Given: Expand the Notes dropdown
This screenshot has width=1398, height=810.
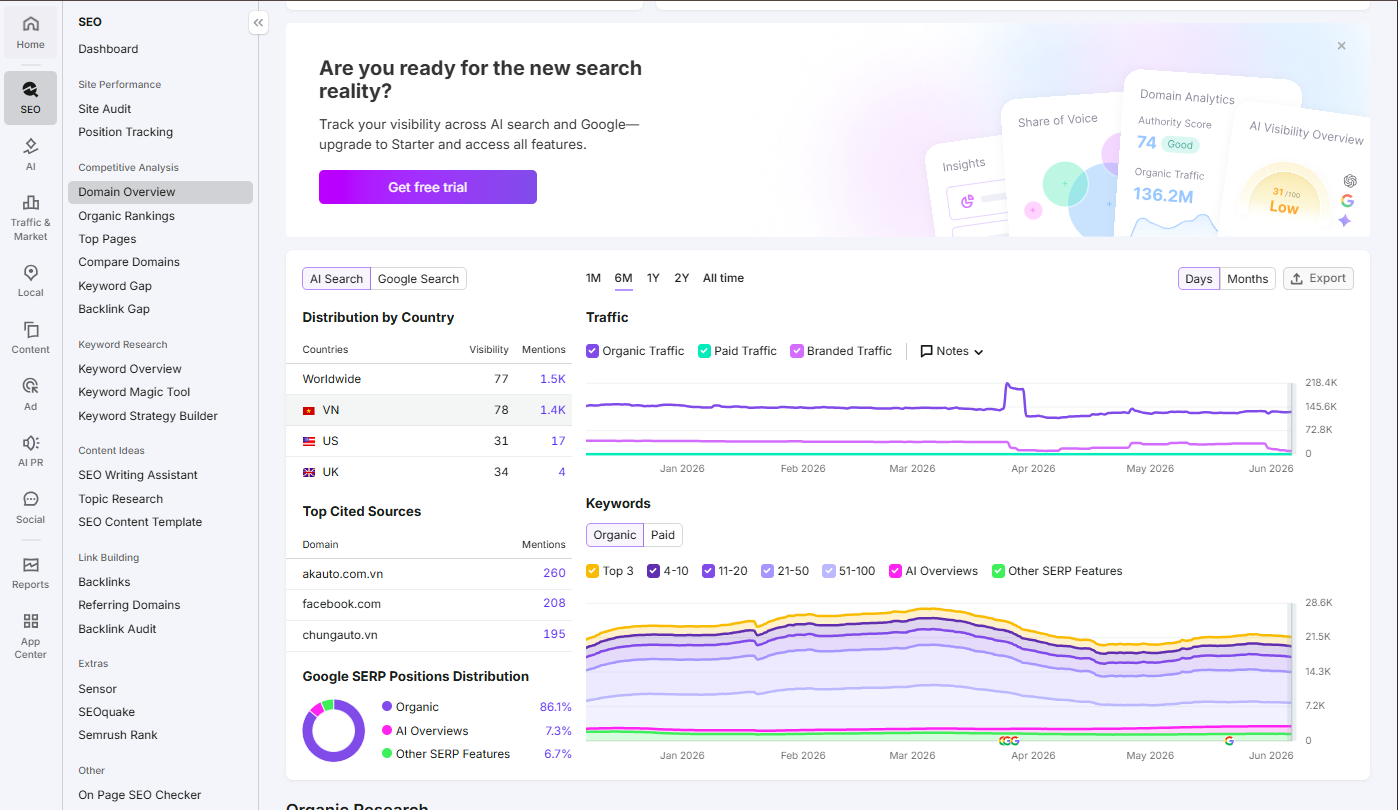Looking at the screenshot, I should click(x=952, y=351).
